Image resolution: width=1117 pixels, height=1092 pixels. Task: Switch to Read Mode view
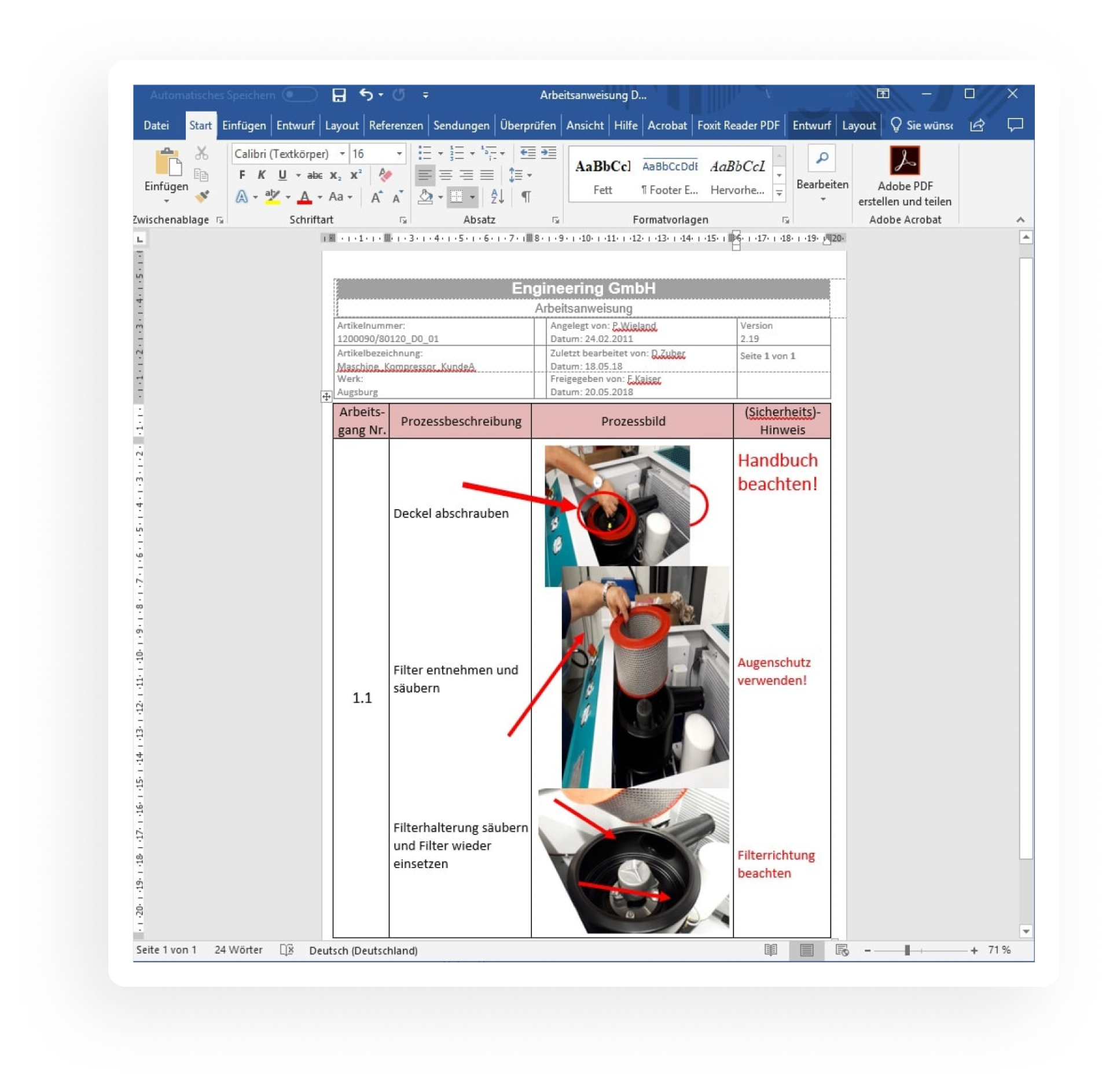(x=770, y=950)
